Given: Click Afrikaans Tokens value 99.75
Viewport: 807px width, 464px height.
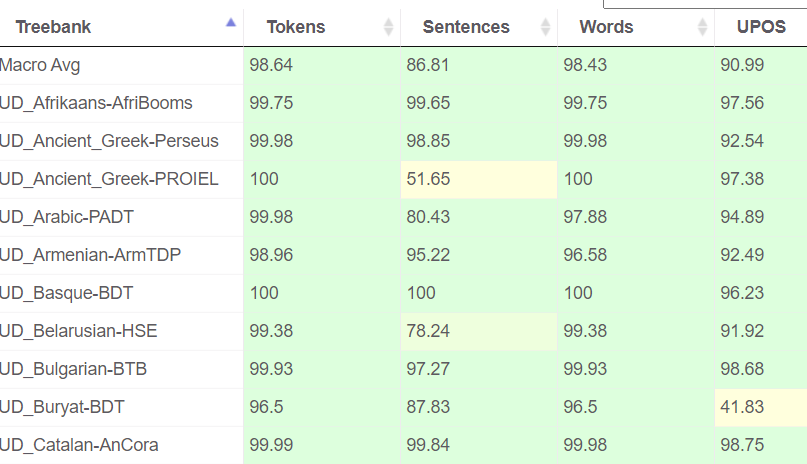Looking at the screenshot, I should click(271, 103).
